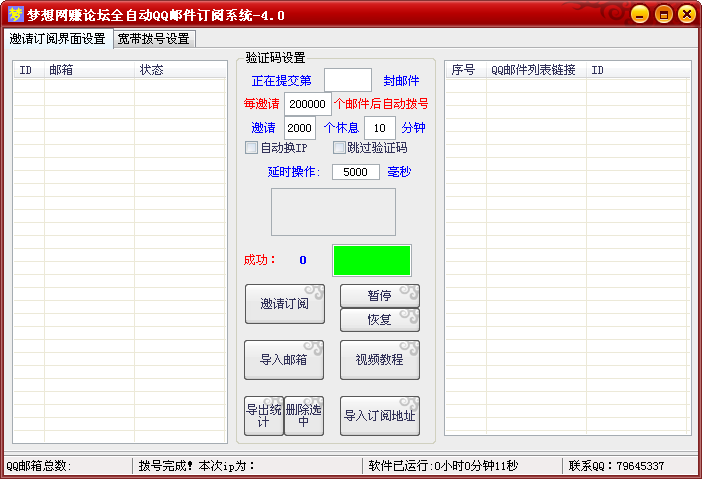This screenshot has height=479, width=702.
Task: Click the 状态 column header
Action: pyautogui.click(x=180, y=70)
